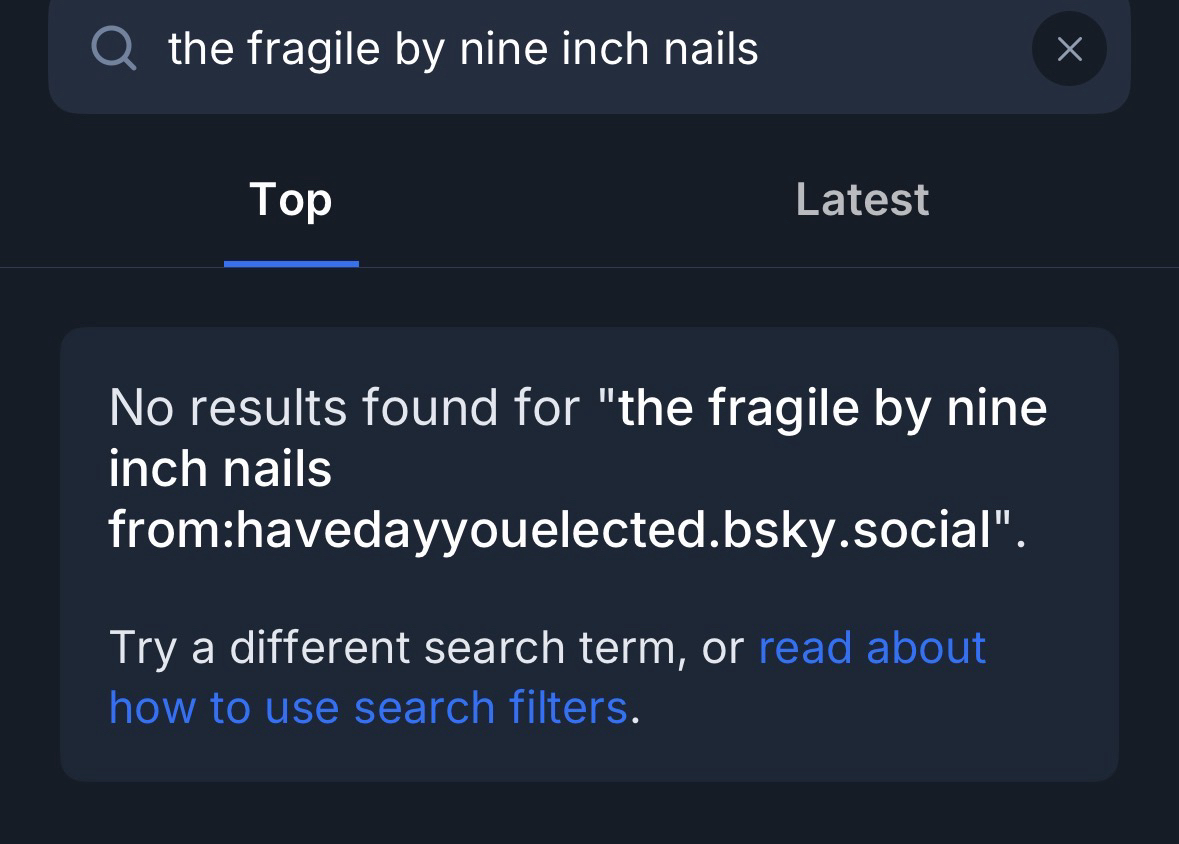Click the "No results found for" text
Screen dimensions: 1179x844
point(344,408)
